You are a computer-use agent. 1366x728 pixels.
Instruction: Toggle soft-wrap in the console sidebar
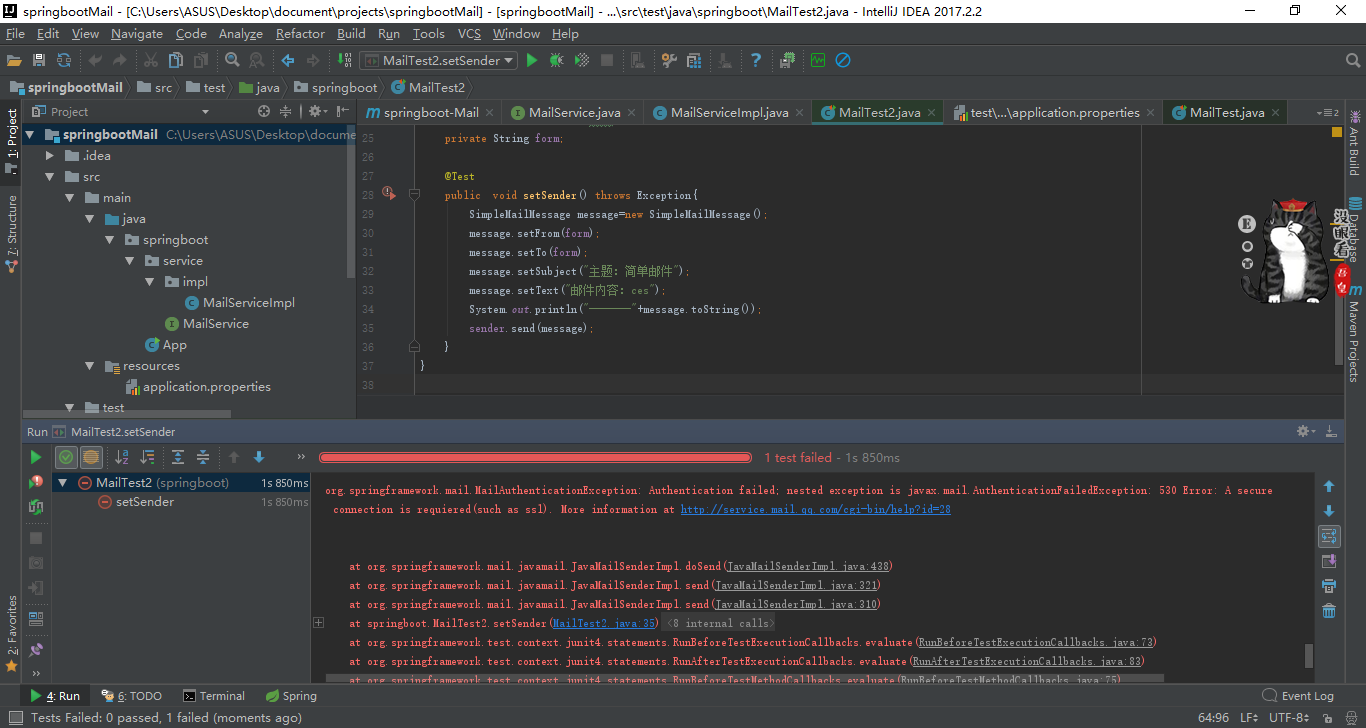1329,536
